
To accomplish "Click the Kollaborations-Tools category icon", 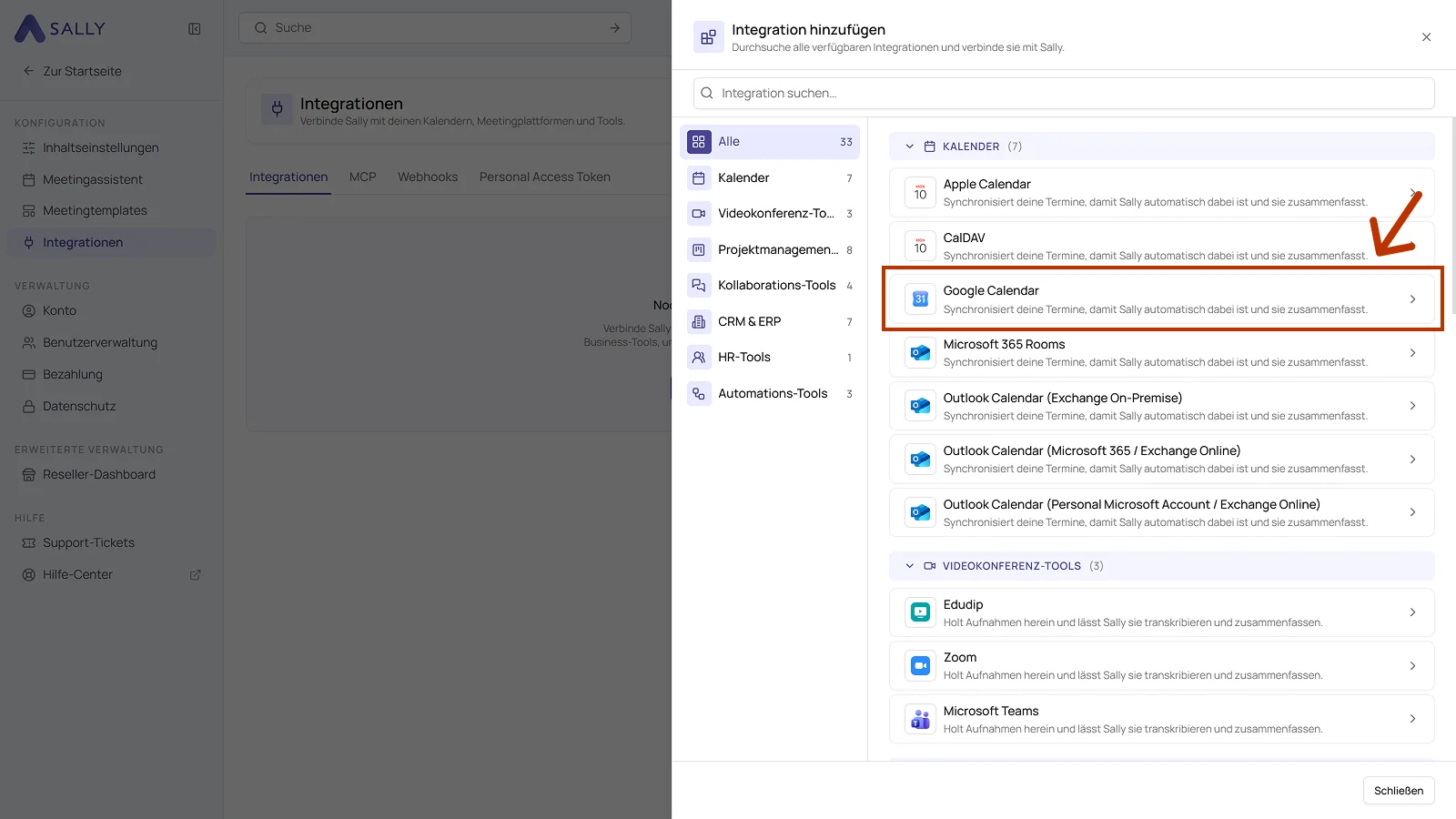I will (699, 286).
